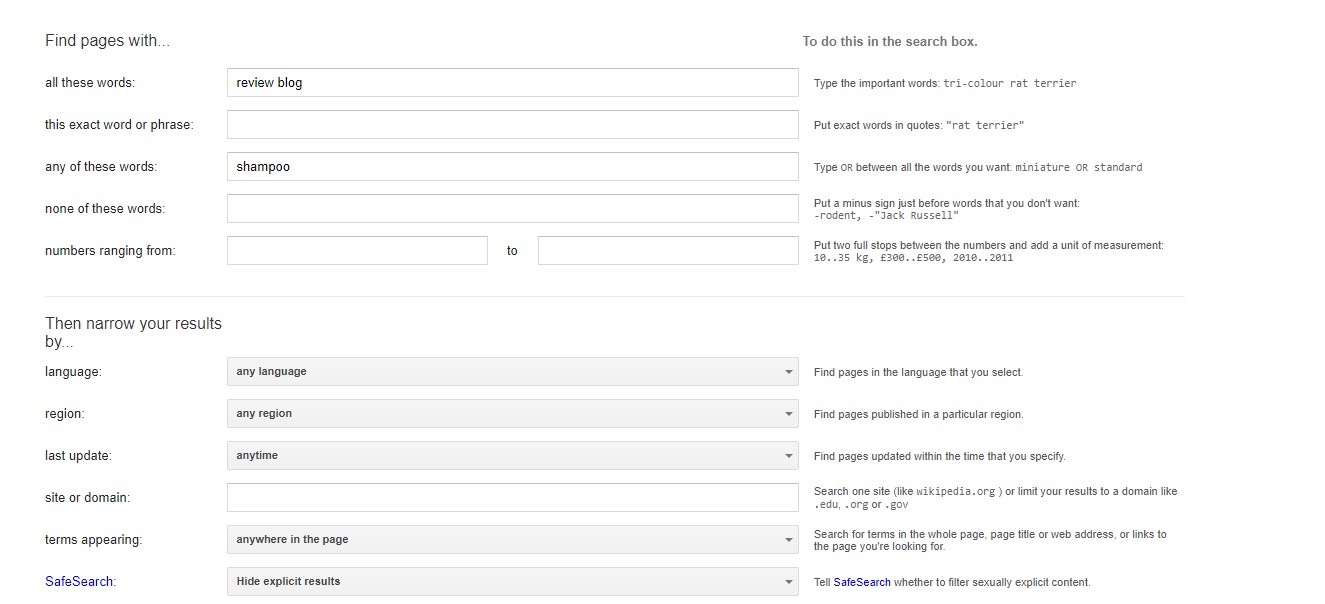Click the 'Type OR between all the words' hint
The width and height of the screenshot is (1325, 604).
[978, 167]
